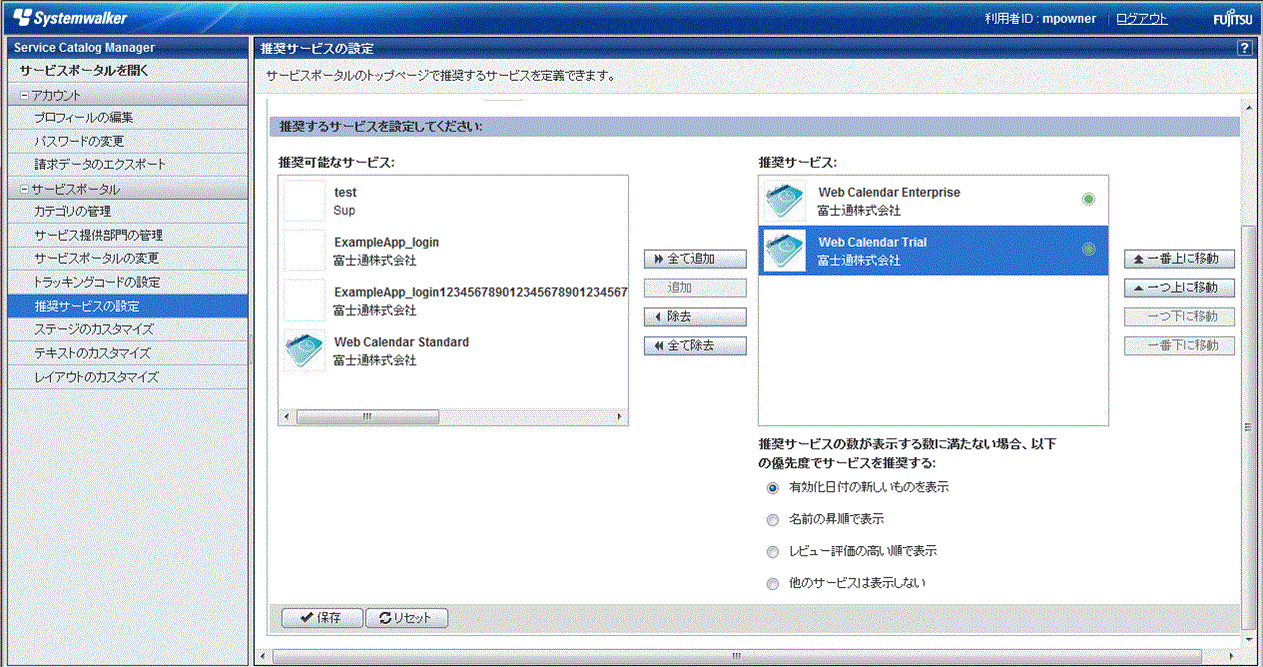Click the Web Calendar Enterprise service icon
The width and height of the screenshot is (1263, 667).
[784, 201]
